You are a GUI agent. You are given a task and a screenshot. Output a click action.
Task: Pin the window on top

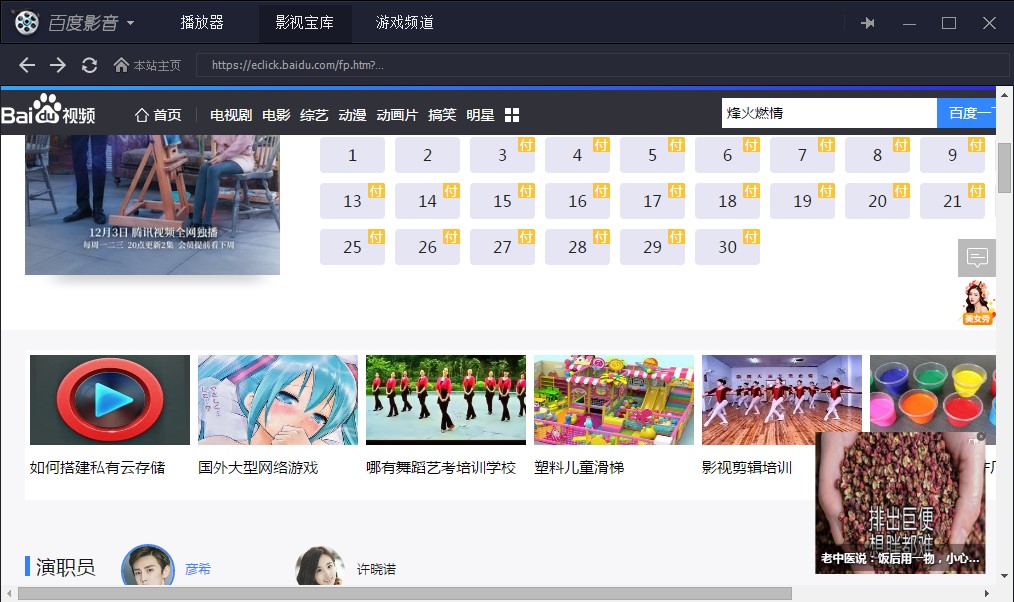[x=868, y=23]
